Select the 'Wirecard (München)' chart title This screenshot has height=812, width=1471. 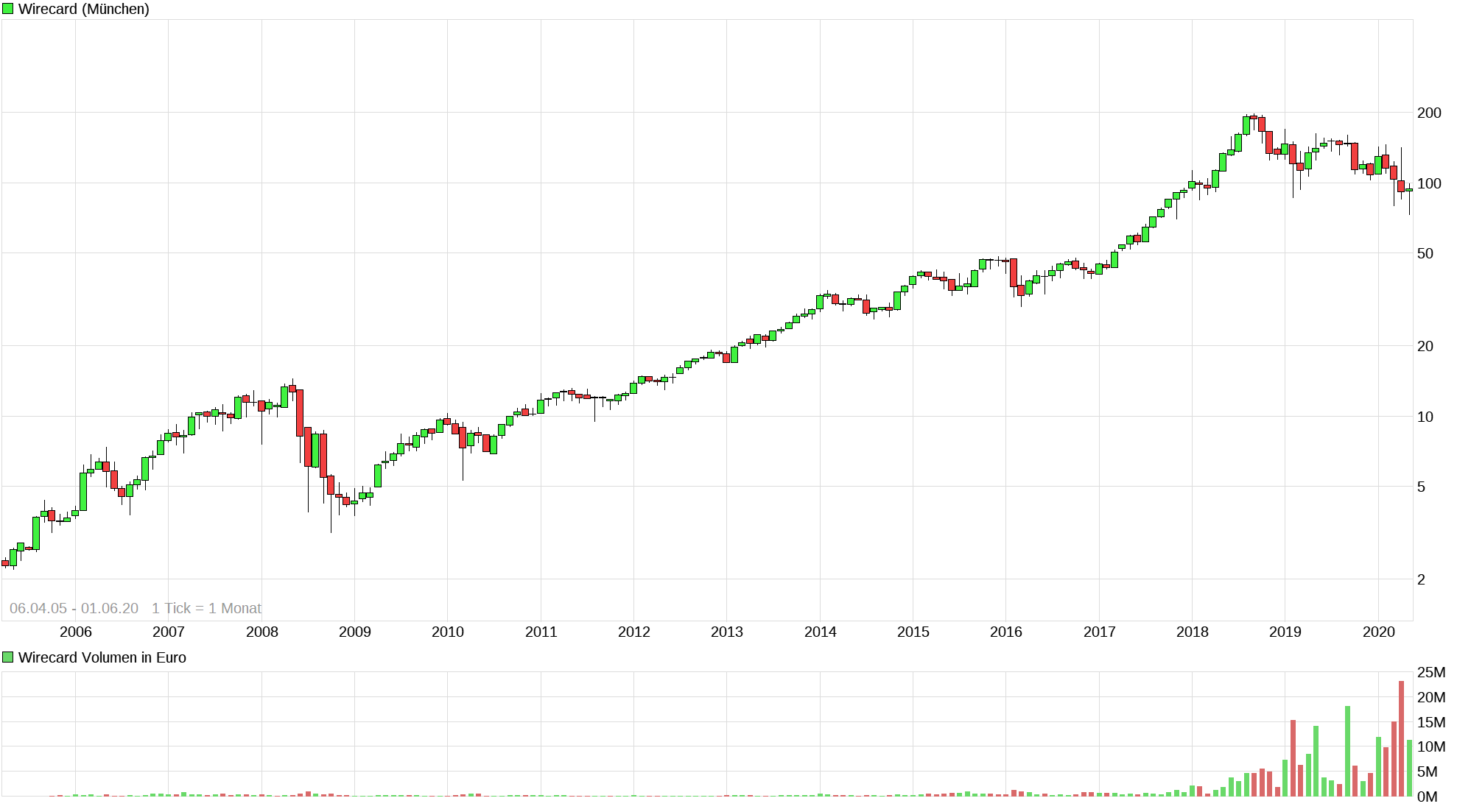point(83,9)
